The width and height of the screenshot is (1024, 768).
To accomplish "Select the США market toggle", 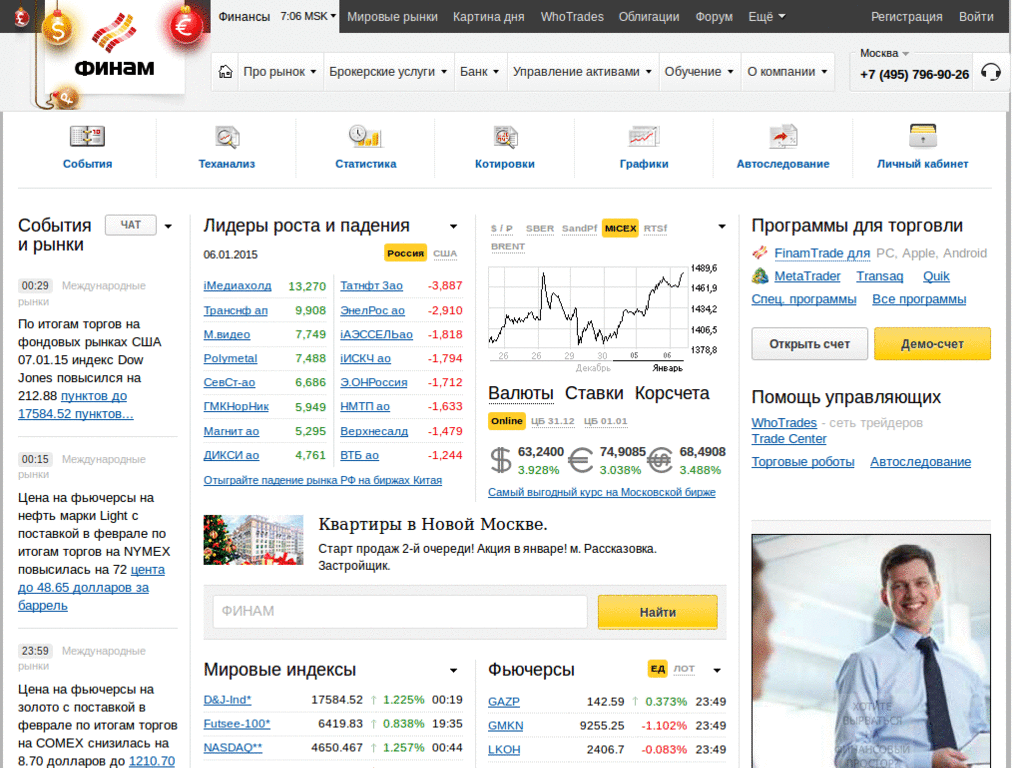I will click(x=445, y=253).
